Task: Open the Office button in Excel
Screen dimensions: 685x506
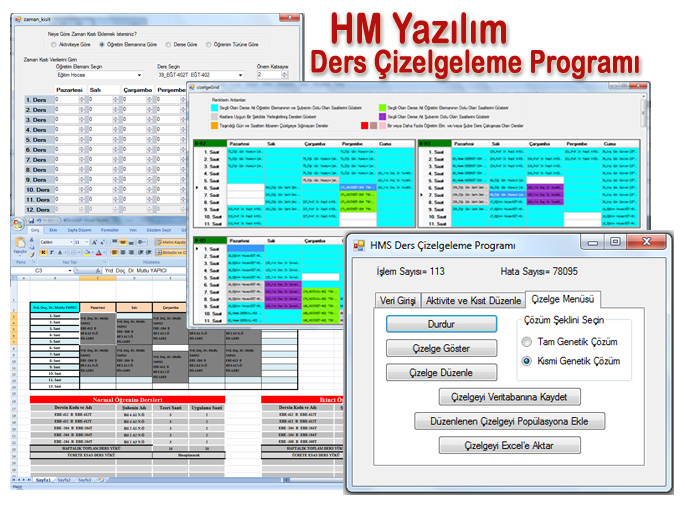Action: (x=18, y=224)
